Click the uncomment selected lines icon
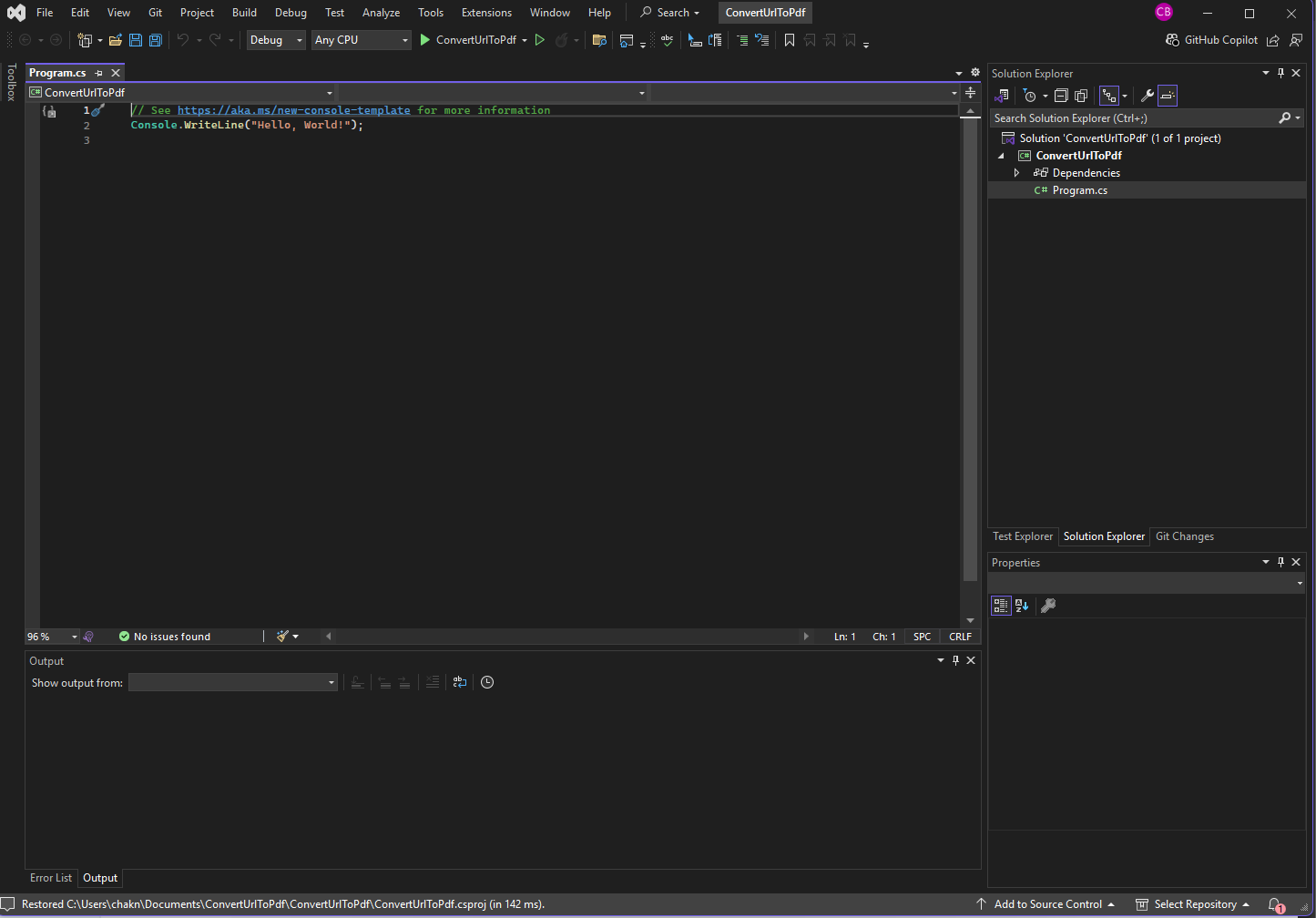Screen dimensions: 1316x918 [x=762, y=40]
